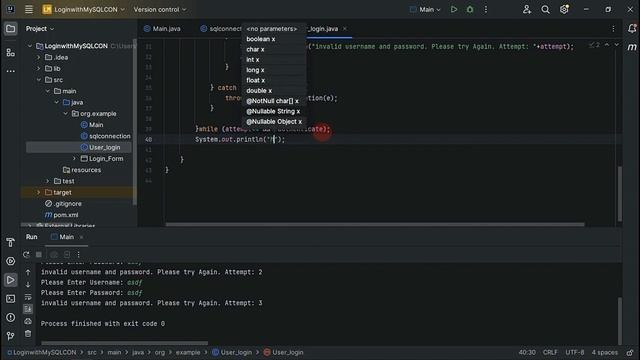This screenshot has height=360, width=640.
Task: Click UTF-8 encoding in status bar
Action: click(574, 352)
